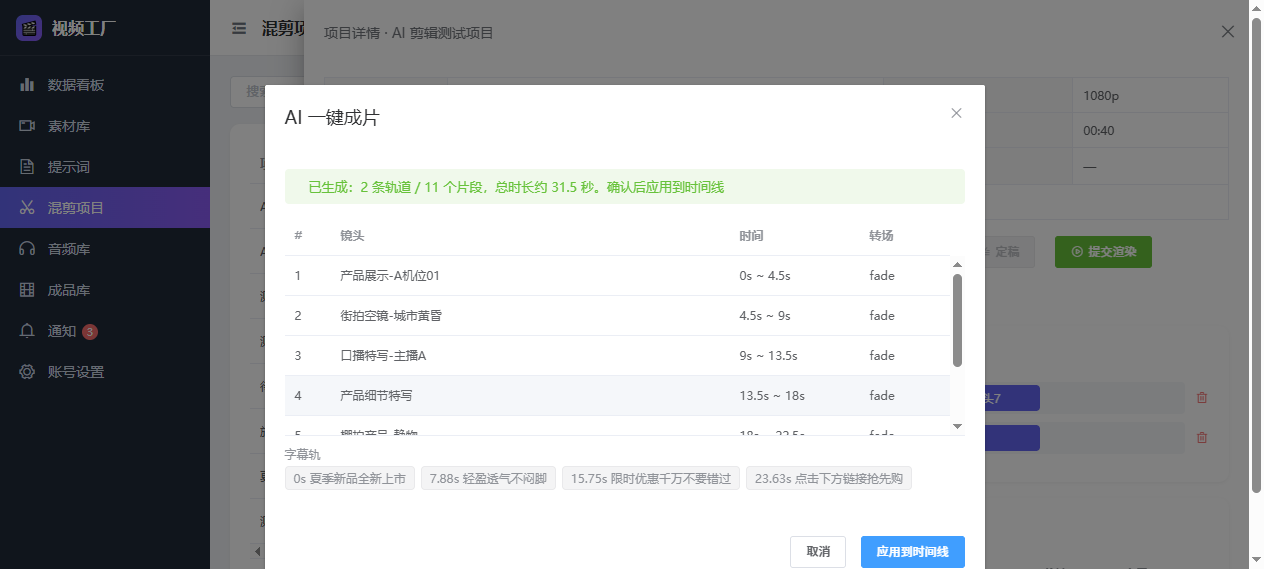This screenshot has width=1264, height=569.
Task: Open 成品库 in the sidebar
Action: pos(105,290)
